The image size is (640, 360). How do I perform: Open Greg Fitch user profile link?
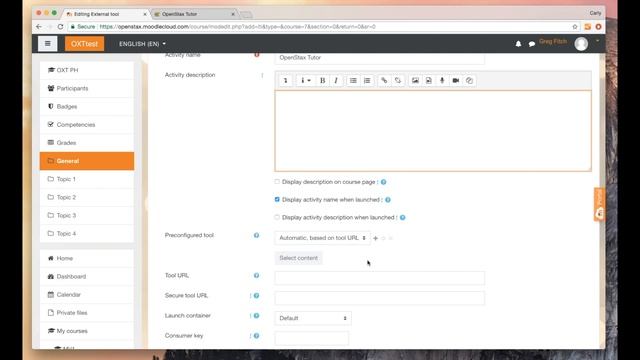coord(553,42)
